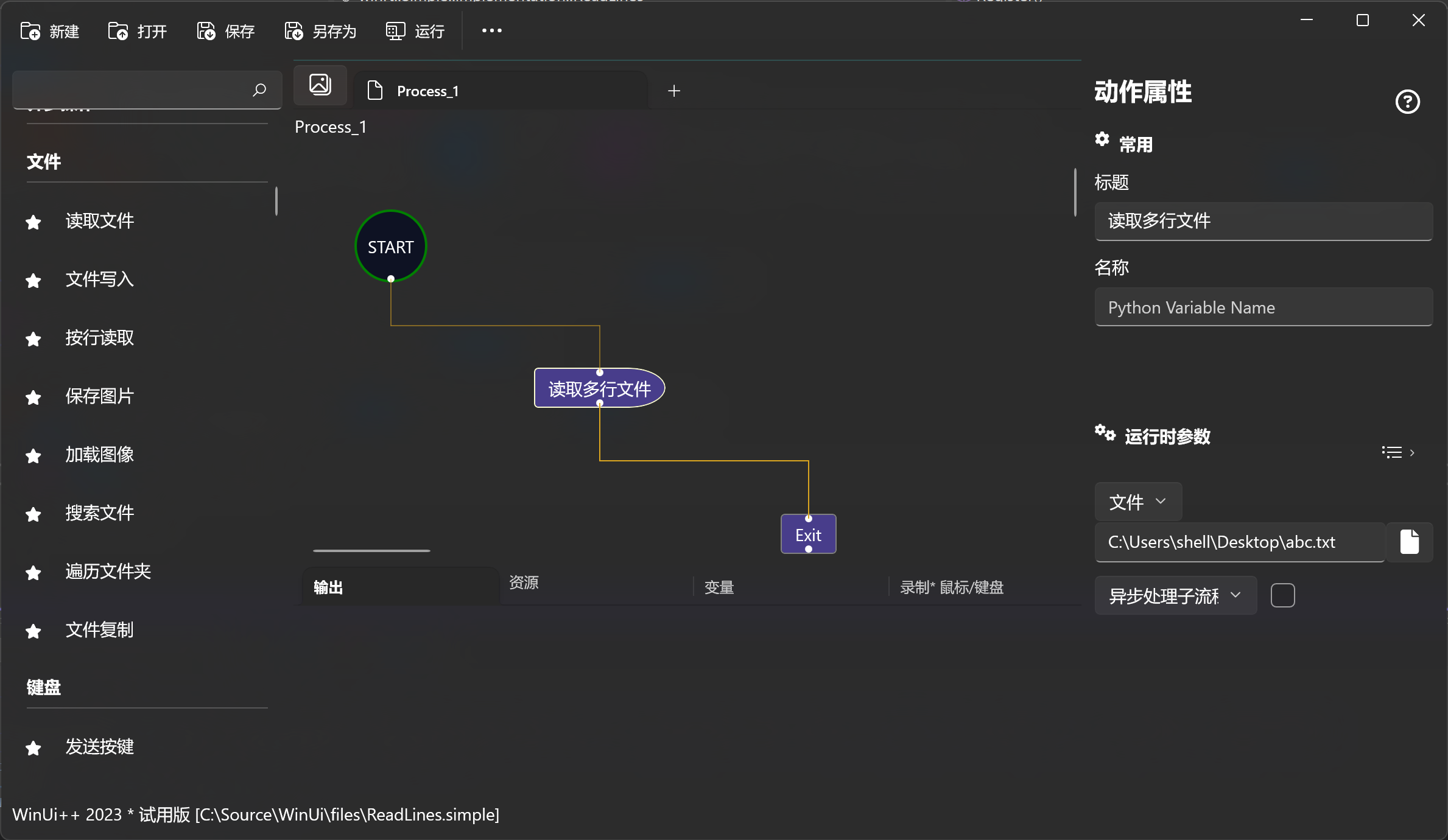
Task: Click the browse file icon beside abc.txt
Action: click(1409, 542)
